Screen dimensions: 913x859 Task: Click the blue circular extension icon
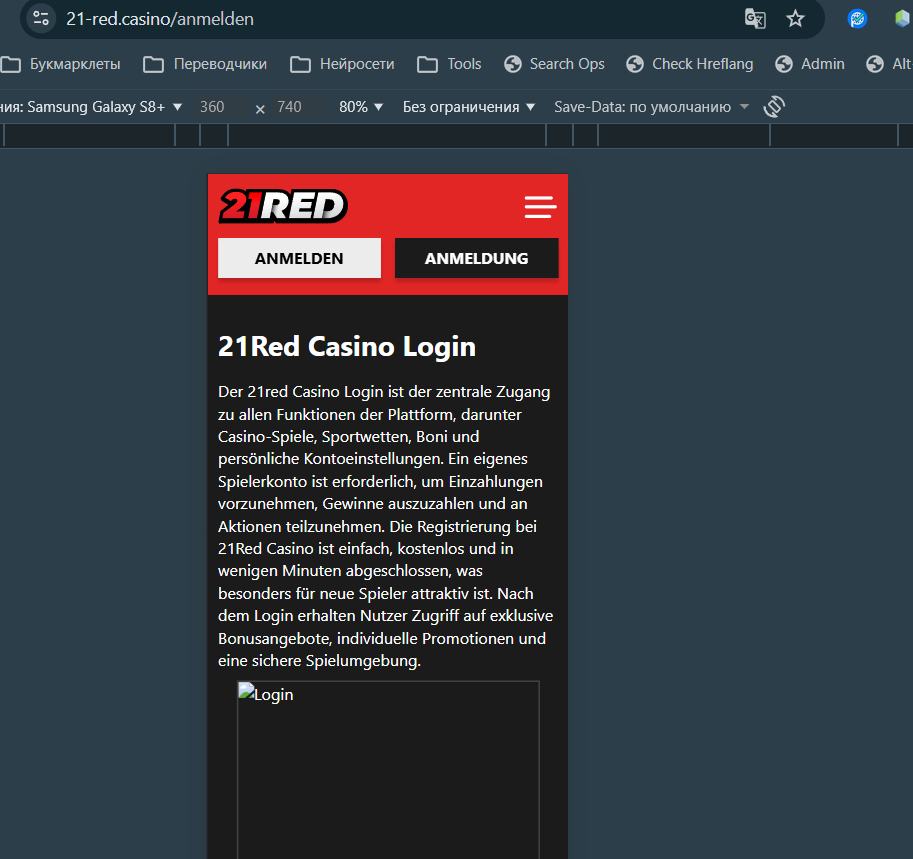point(857,19)
